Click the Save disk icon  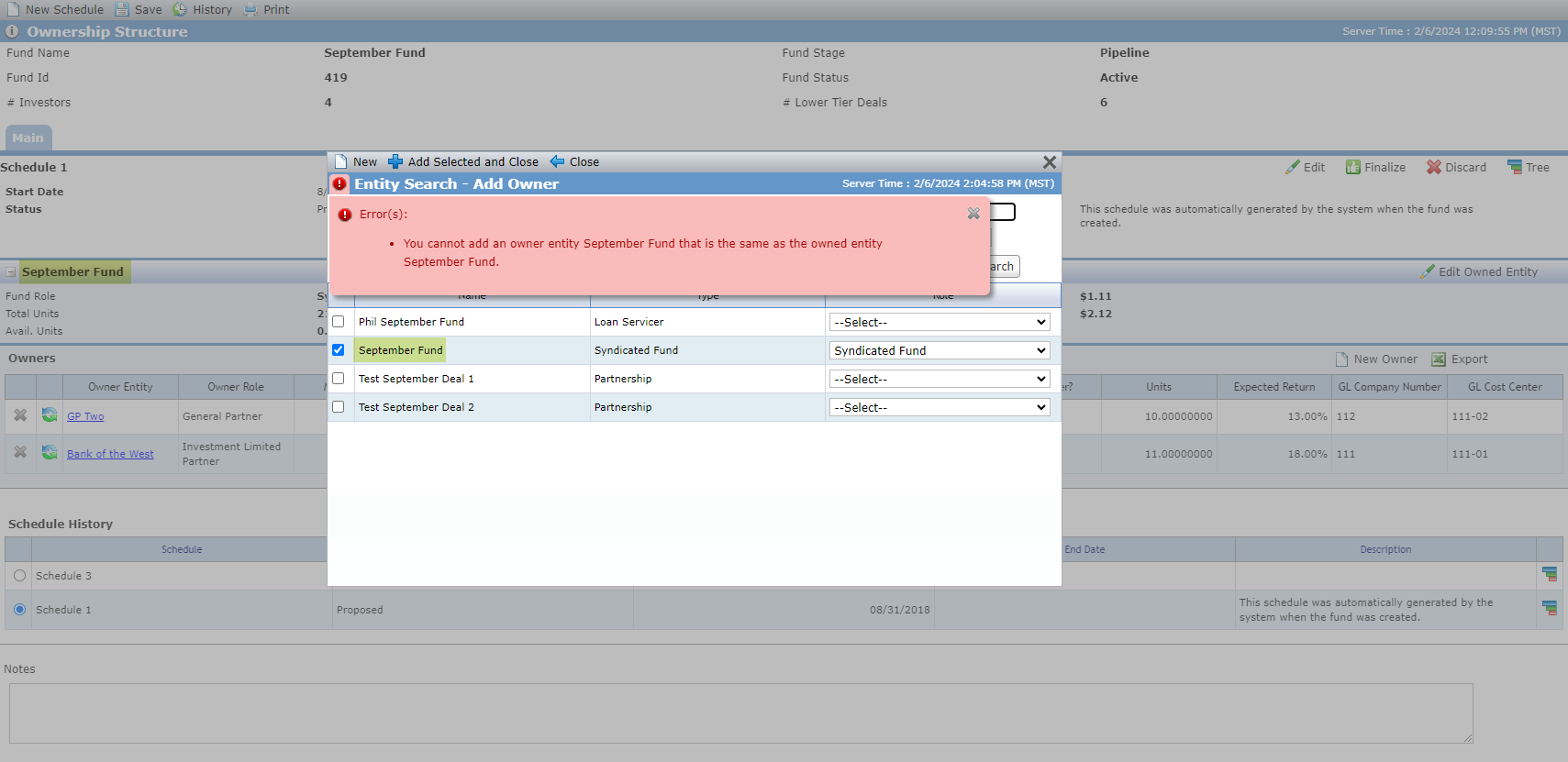pos(122,9)
